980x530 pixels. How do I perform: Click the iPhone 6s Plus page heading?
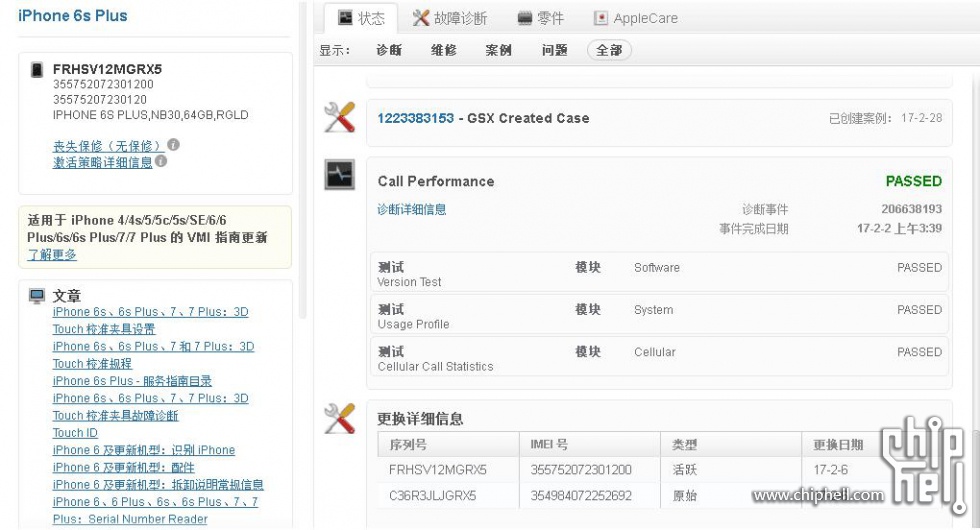tap(72, 16)
